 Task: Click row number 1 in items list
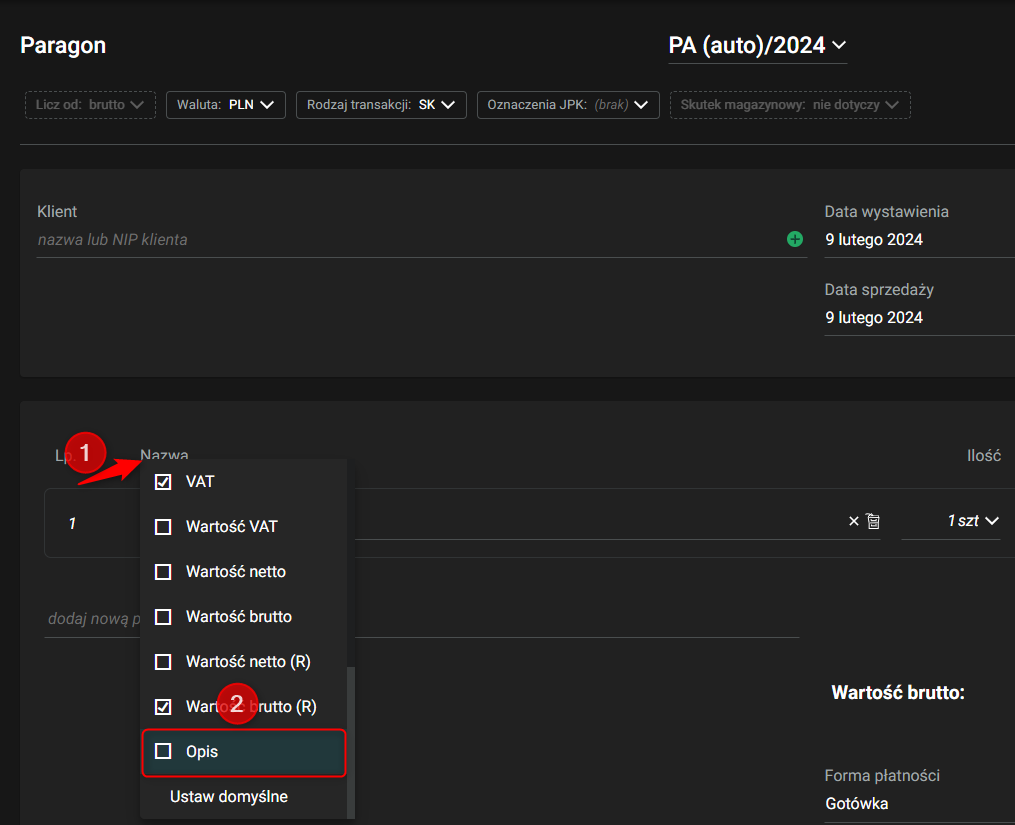[72, 523]
